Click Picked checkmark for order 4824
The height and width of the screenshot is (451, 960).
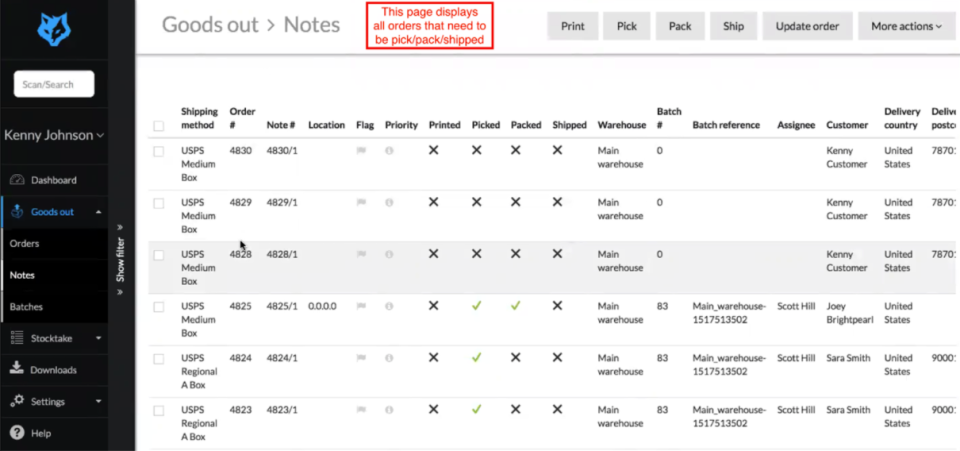coord(476,357)
